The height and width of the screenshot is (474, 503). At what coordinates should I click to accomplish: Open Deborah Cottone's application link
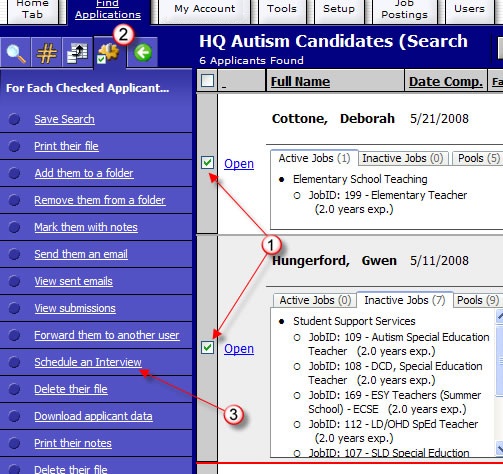(239, 164)
